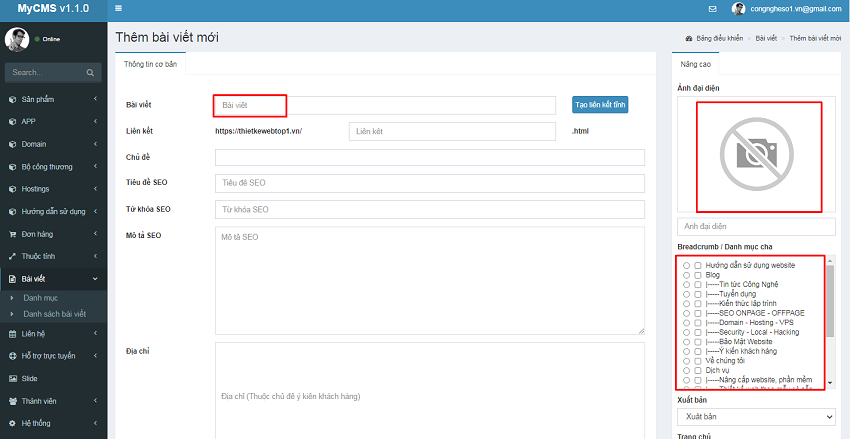Click the user avatar in top header
850x439 pixels.
coord(739,9)
